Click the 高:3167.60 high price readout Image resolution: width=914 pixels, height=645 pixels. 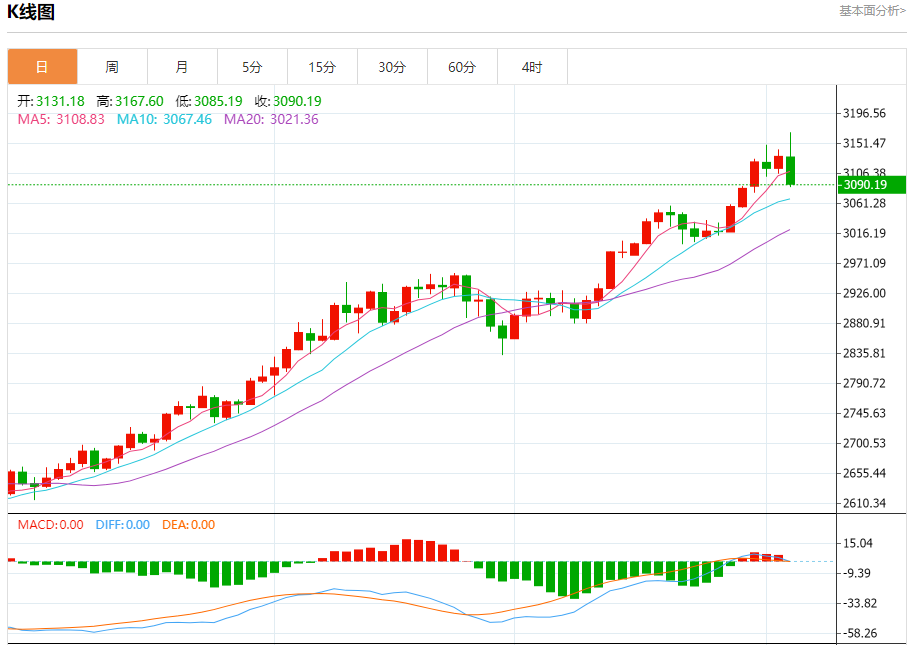point(130,101)
